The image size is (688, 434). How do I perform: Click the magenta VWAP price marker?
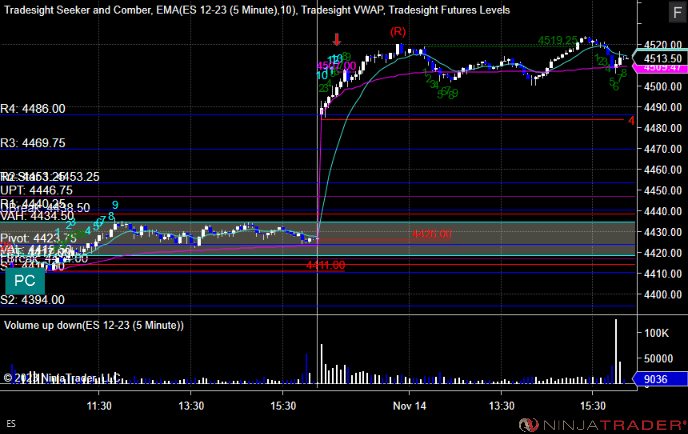pyautogui.click(x=660, y=68)
